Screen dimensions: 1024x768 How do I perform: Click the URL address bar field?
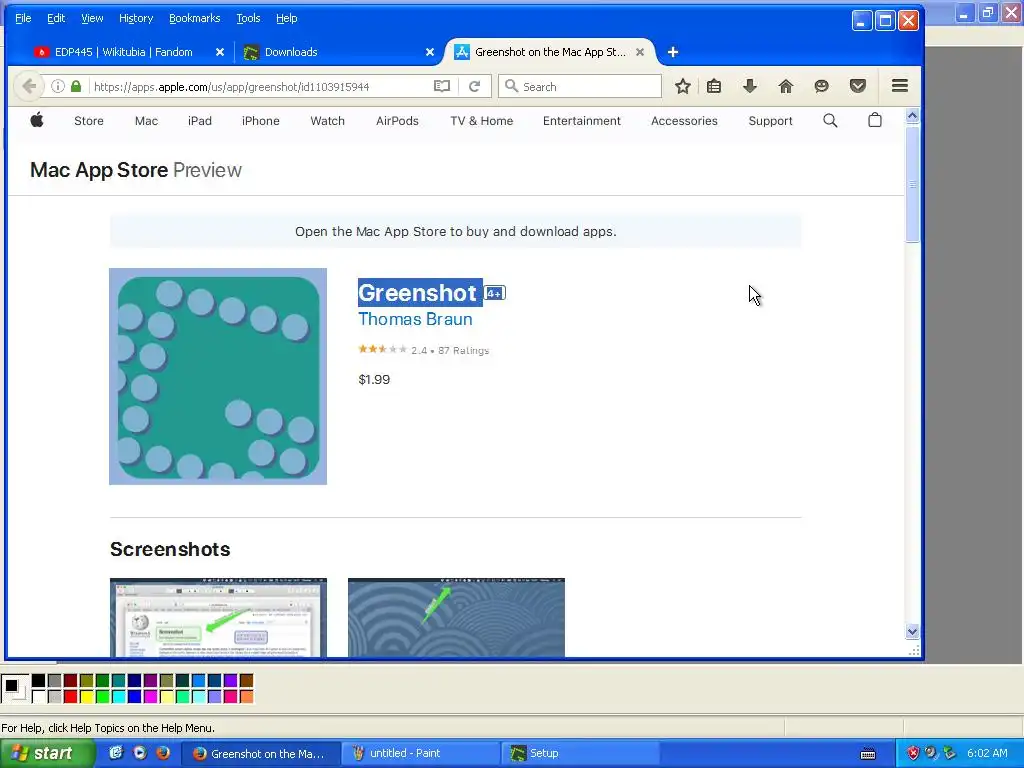point(261,86)
